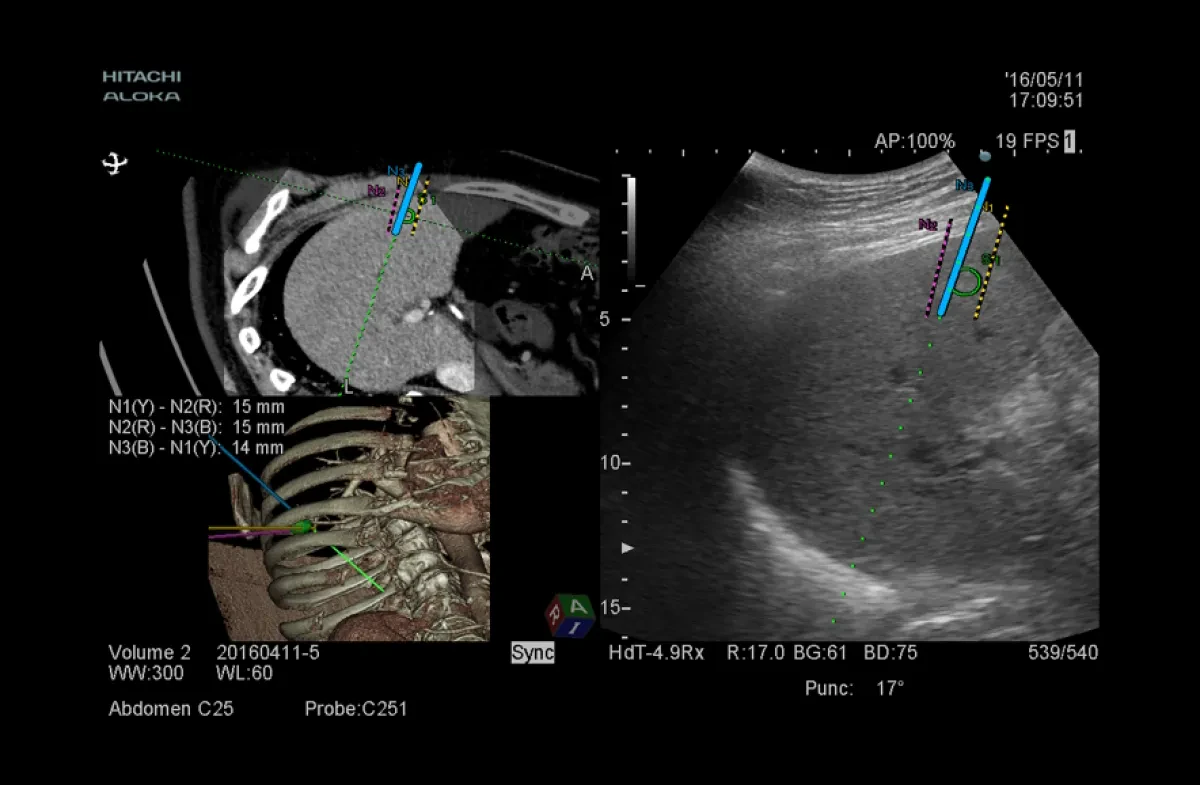Image resolution: width=1200 pixels, height=785 pixels.
Task: Click the green target circle on ultrasound
Action: (x=965, y=284)
